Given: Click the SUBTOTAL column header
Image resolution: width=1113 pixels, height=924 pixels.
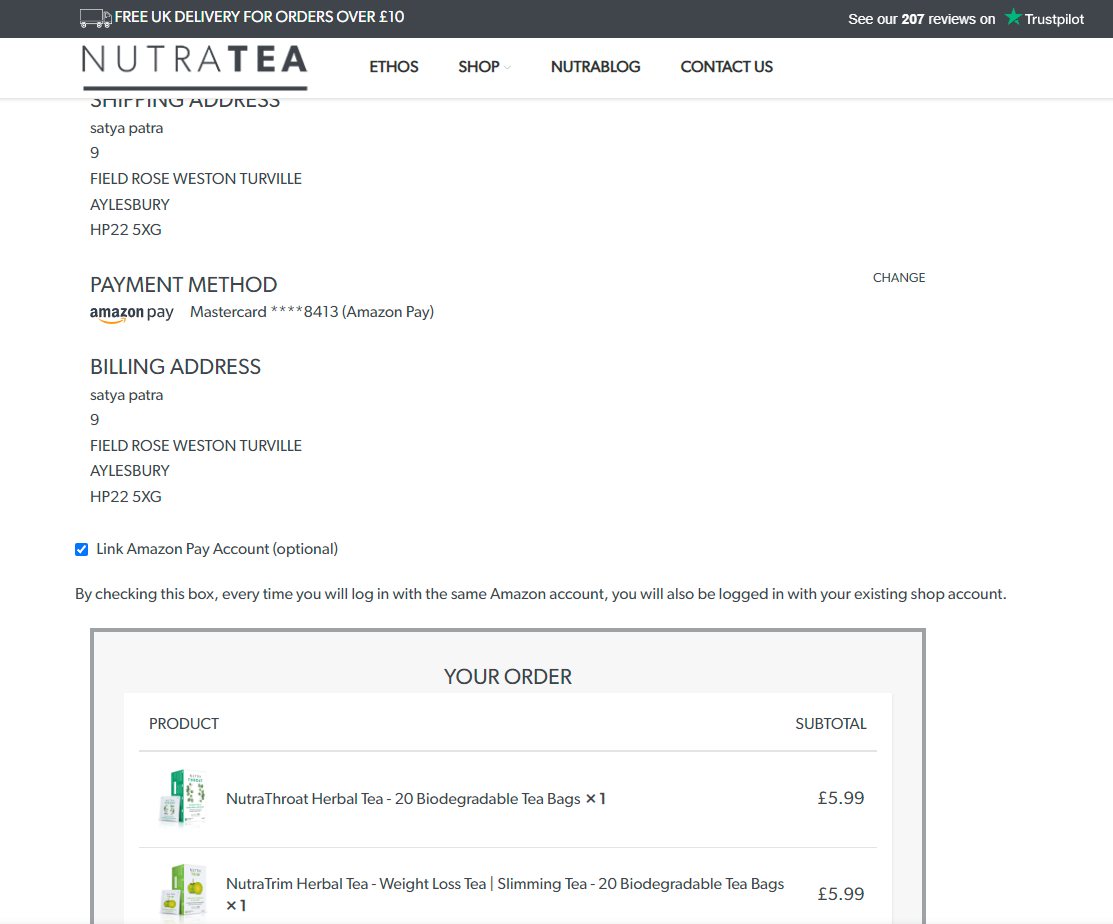Looking at the screenshot, I should (x=830, y=724).
